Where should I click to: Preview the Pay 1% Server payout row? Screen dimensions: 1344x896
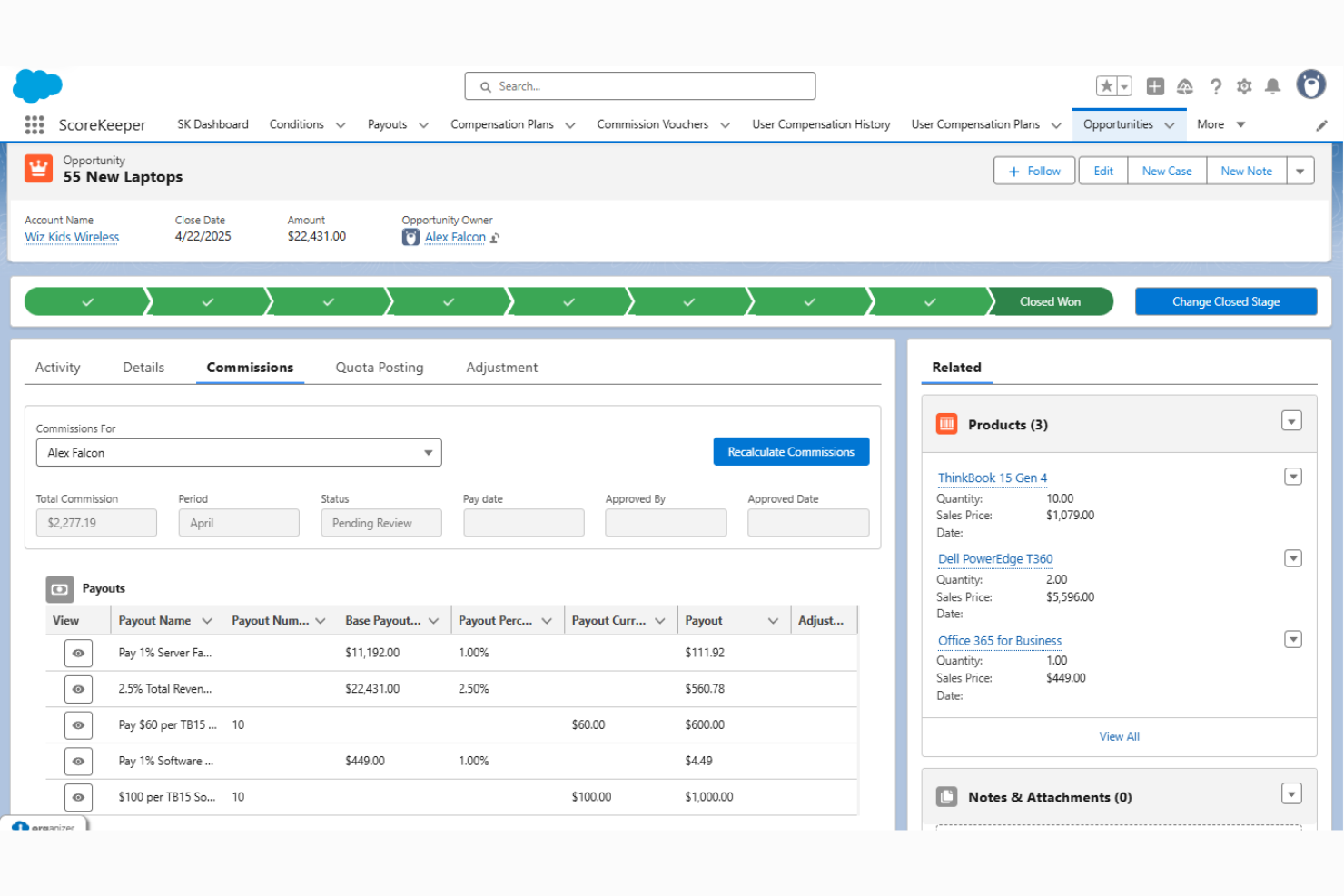[x=78, y=652]
